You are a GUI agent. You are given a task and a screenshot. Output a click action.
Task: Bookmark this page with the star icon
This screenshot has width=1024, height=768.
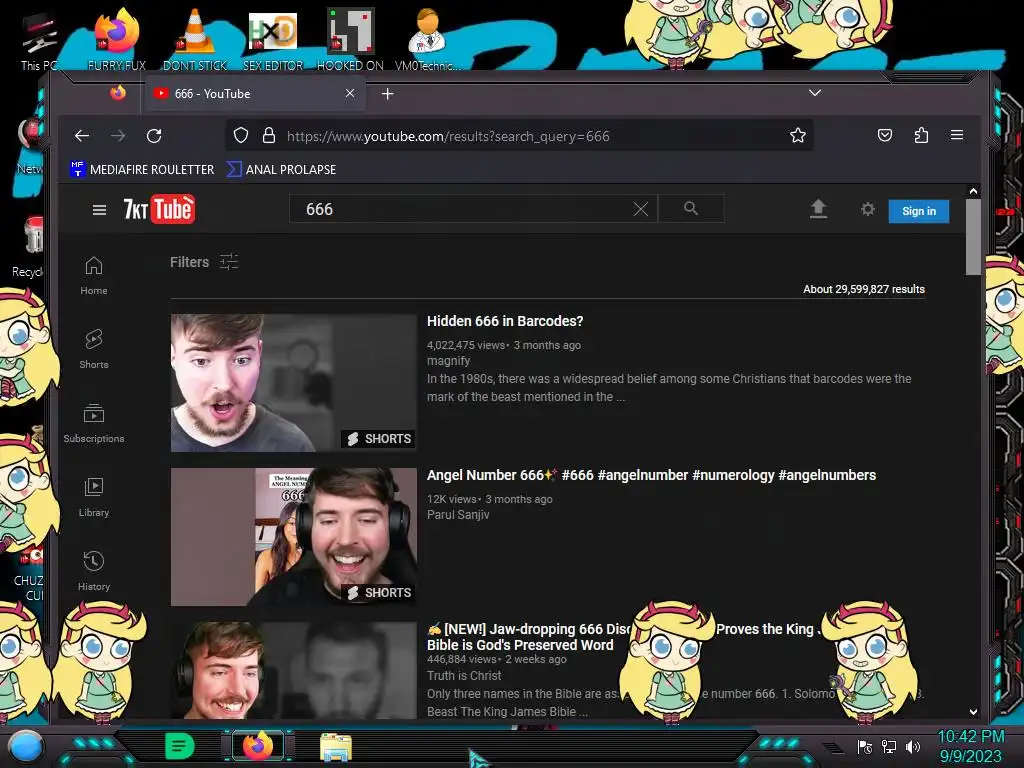coord(797,135)
